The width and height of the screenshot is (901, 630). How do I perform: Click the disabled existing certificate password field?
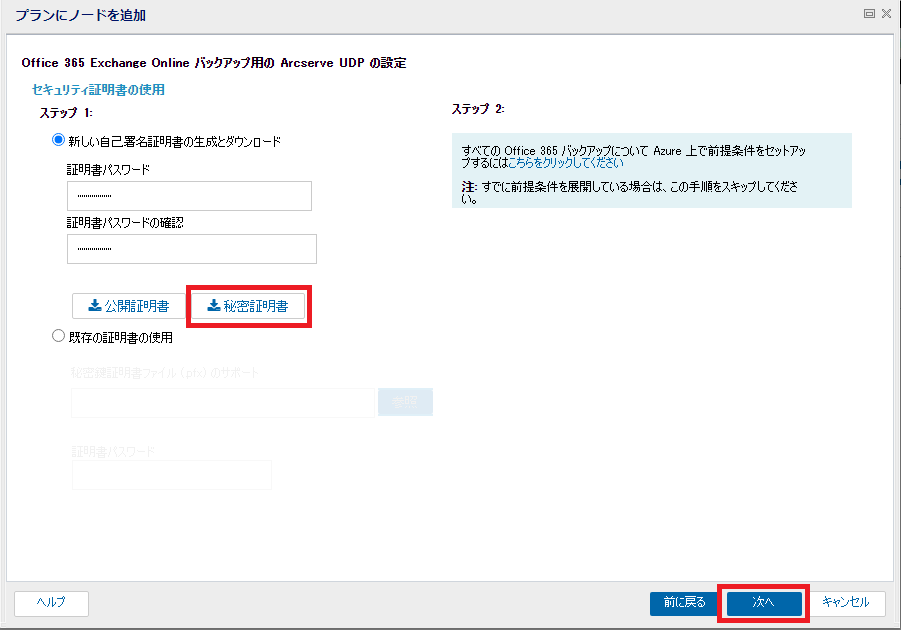pos(172,474)
